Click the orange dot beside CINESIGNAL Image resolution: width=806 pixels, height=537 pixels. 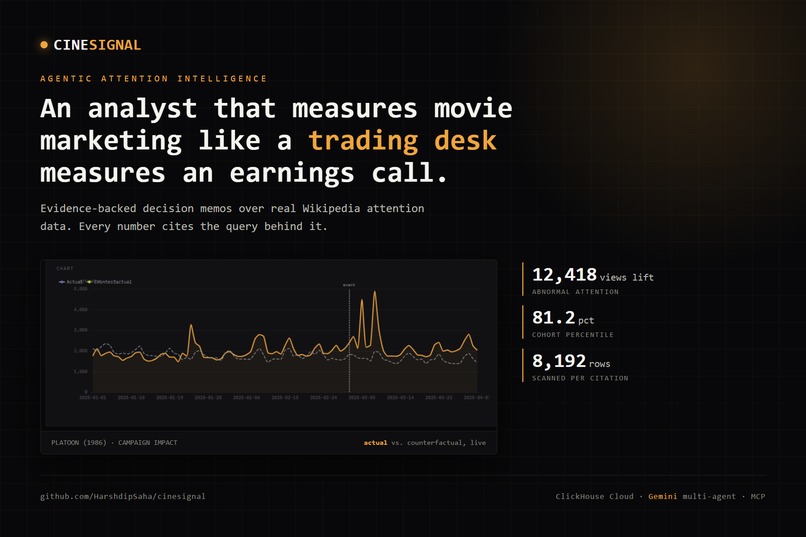coord(44,45)
